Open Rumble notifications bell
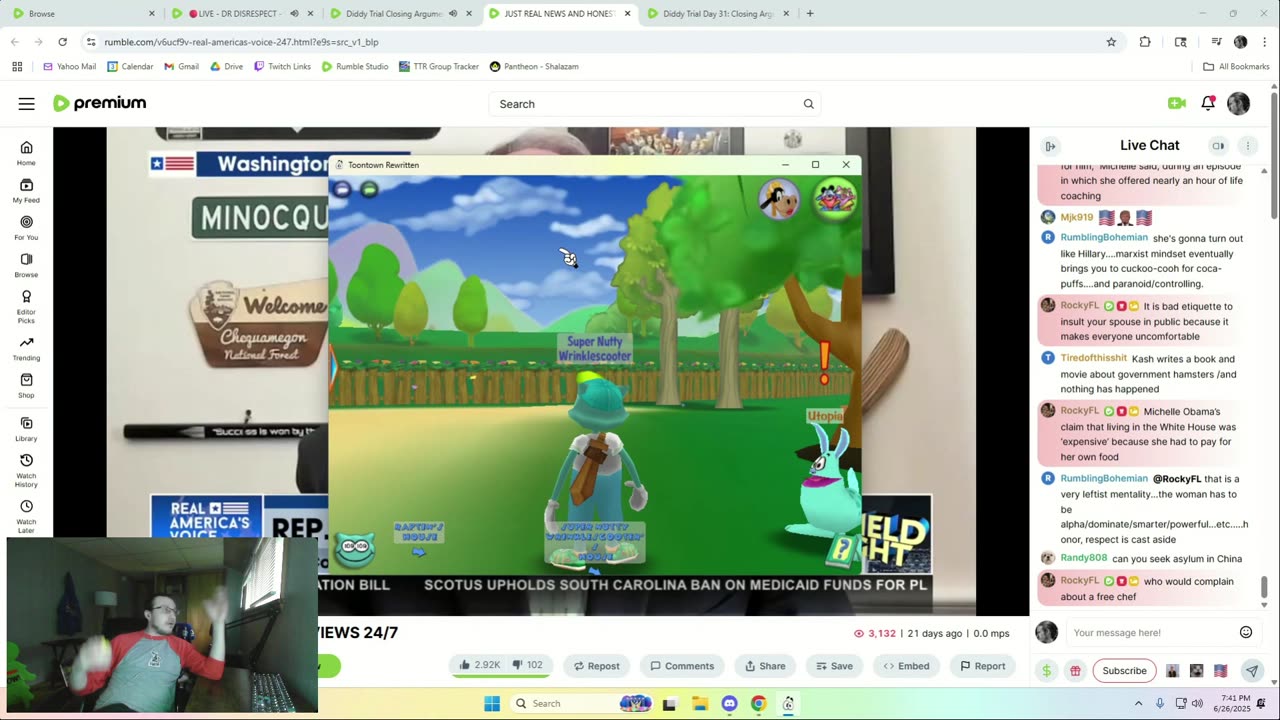This screenshot has height=720, width=1280. tap(1208, 103)
